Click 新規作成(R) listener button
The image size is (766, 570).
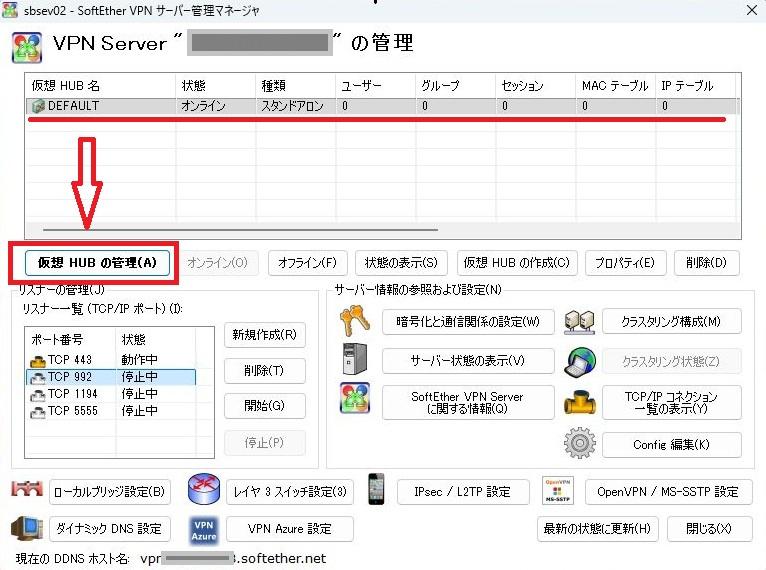[x=265, y=335]
